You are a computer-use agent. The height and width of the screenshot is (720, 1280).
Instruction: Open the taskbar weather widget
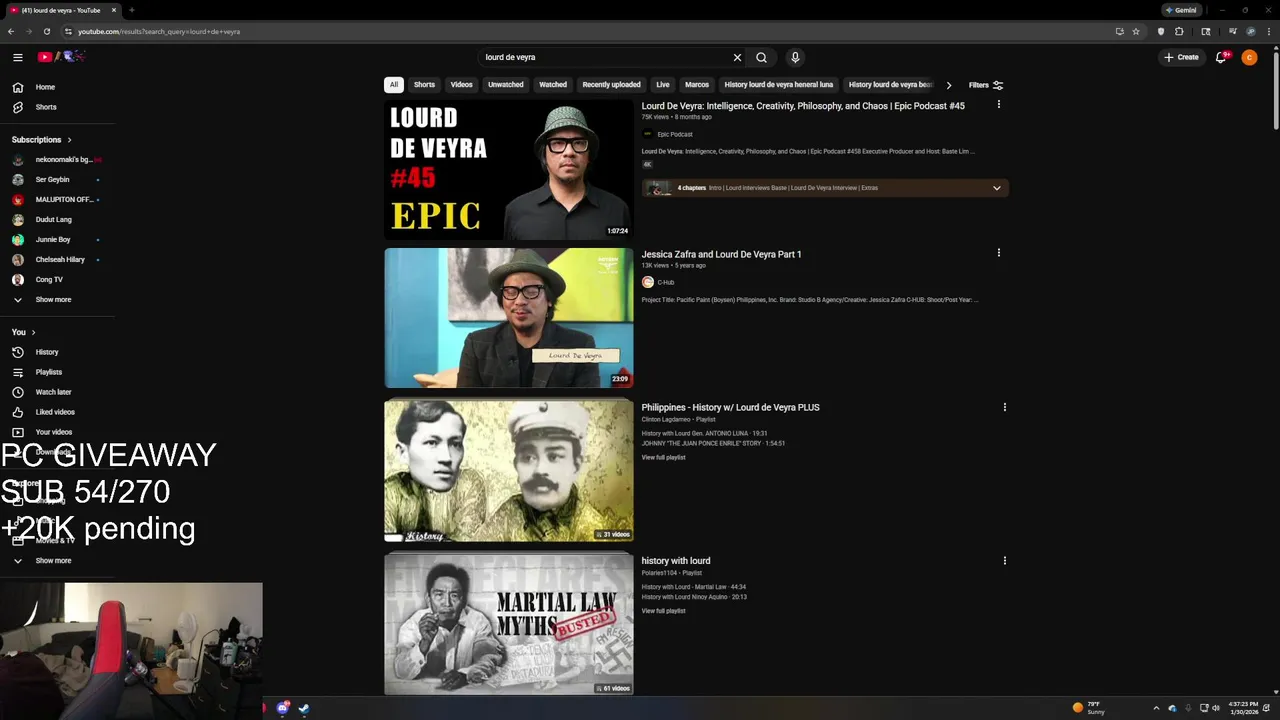coord(1088,708)
